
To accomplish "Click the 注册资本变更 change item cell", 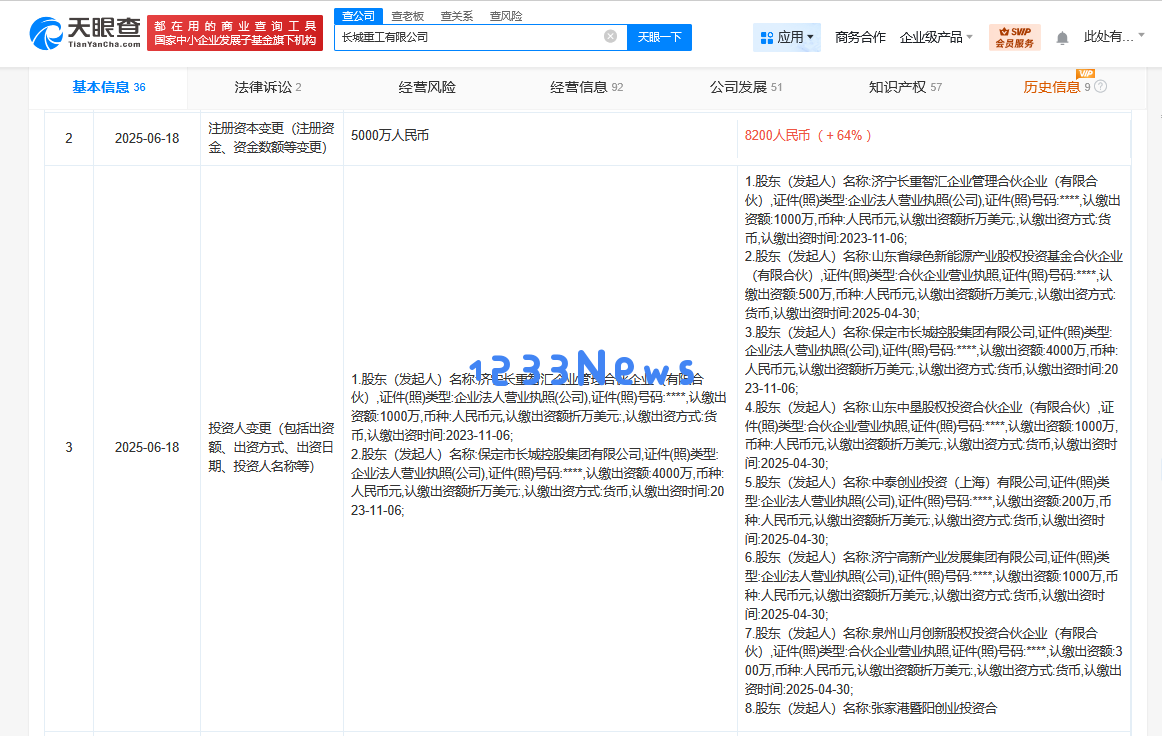I will click(x=271, y=138).
